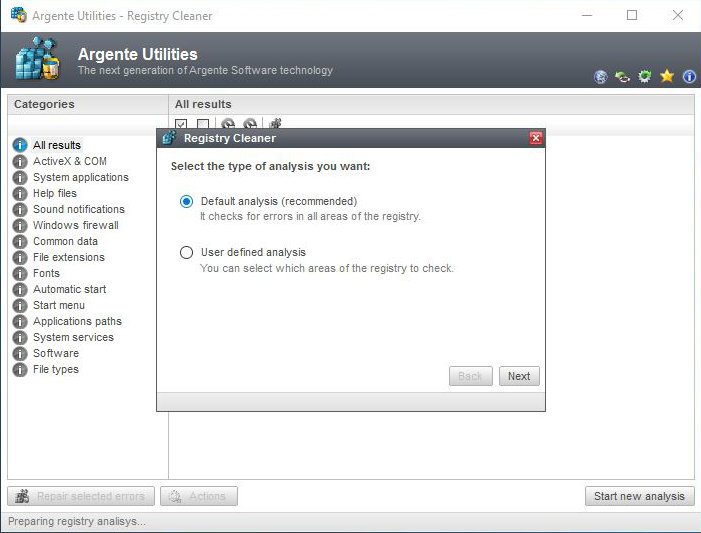Screen dimensions: 701x533
Task: Select the ActiveX & COM category
Action: pyautogui.click(x=69, y=161)
